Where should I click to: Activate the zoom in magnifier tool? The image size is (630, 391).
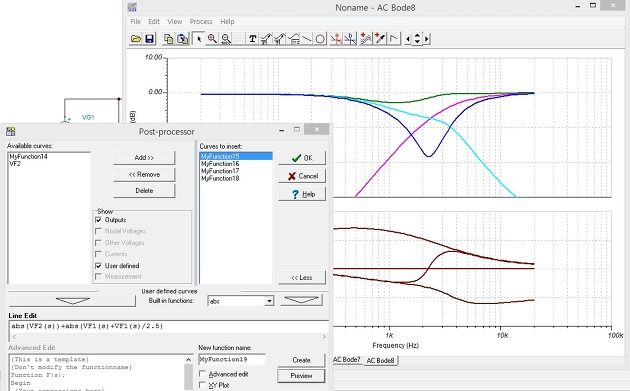coord(212,39)
